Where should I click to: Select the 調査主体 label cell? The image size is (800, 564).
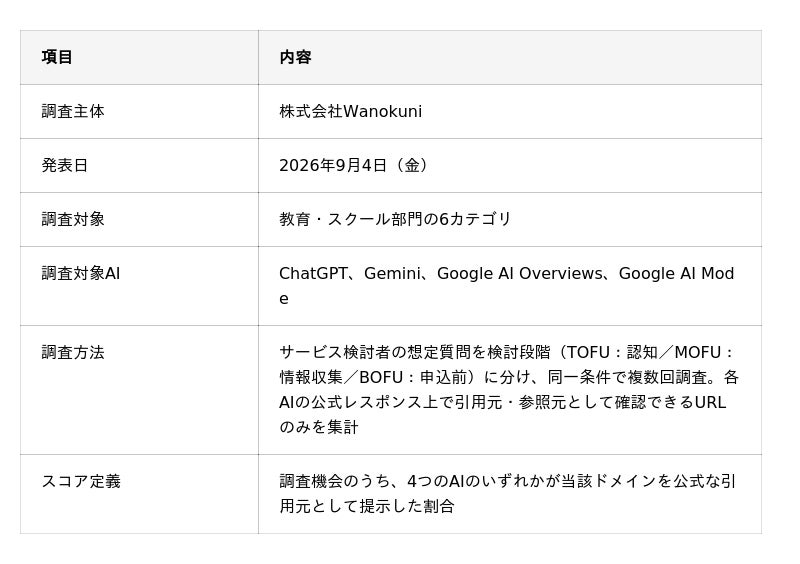(73, 111)
